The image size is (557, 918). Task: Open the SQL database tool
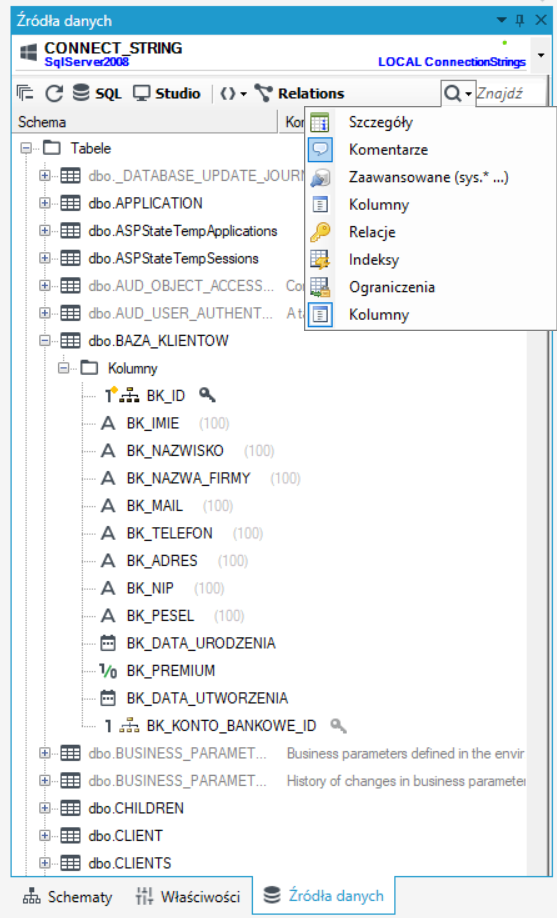click(97, 93)
